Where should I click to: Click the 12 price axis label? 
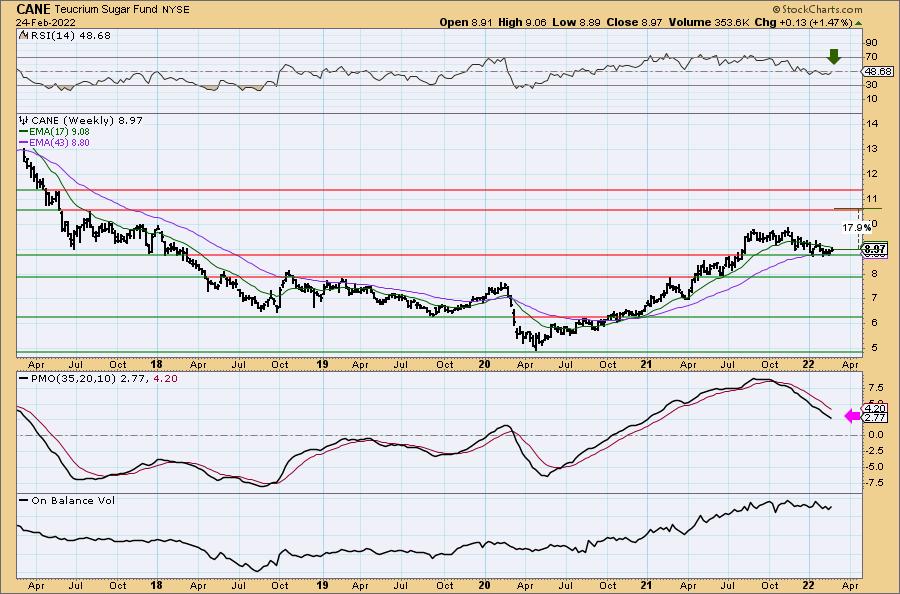pyautogui.click(x=872, y=173)
